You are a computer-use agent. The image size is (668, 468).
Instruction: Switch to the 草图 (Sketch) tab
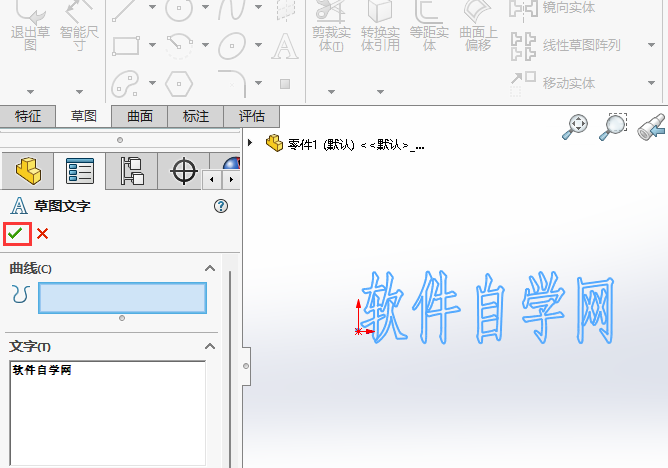(x=84, y=116)
